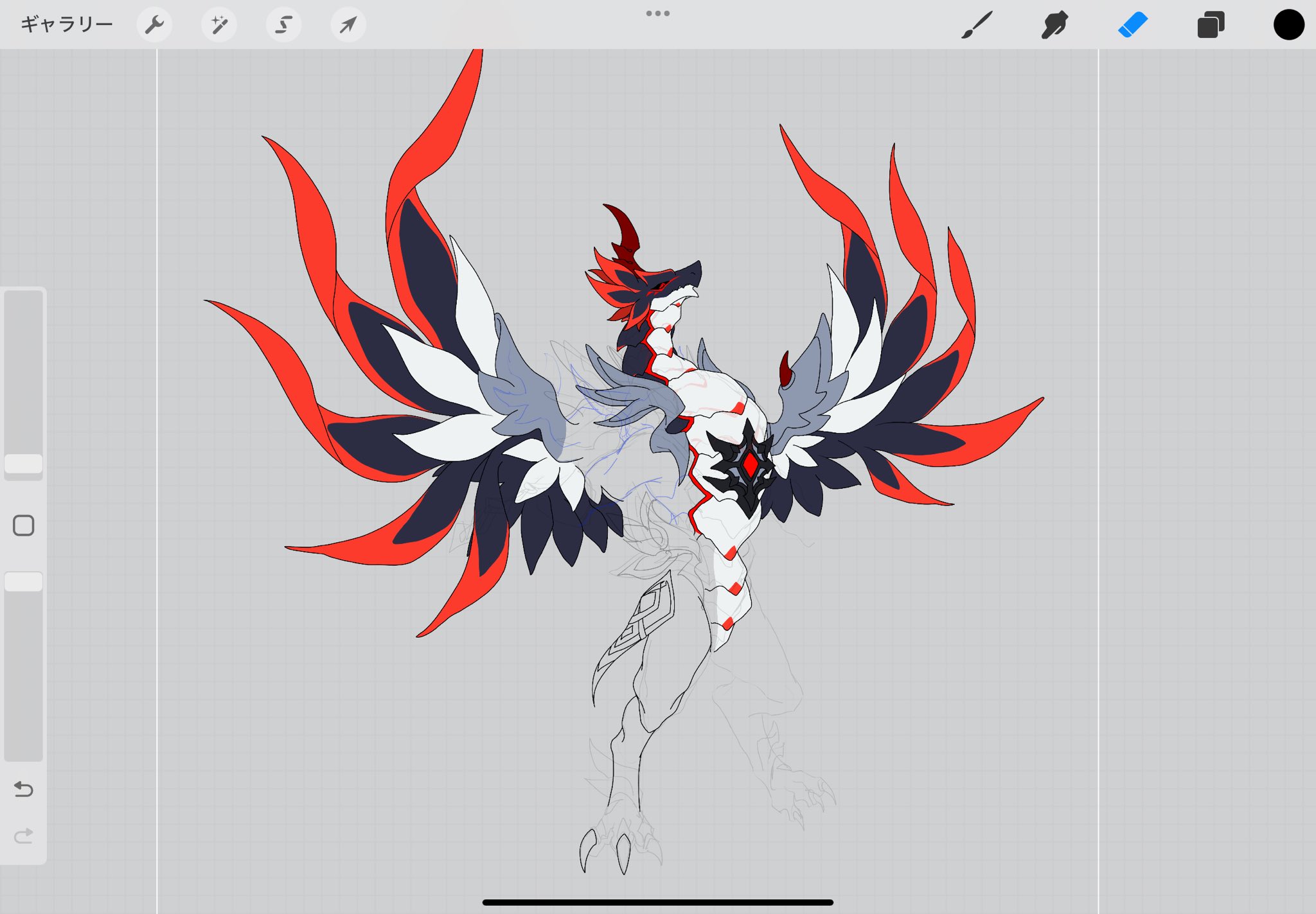Open the Gallery (ギャラリー) button
The width and height of the screenshot is (1316, 914).
pyautogui.click(x=67, y=24)
